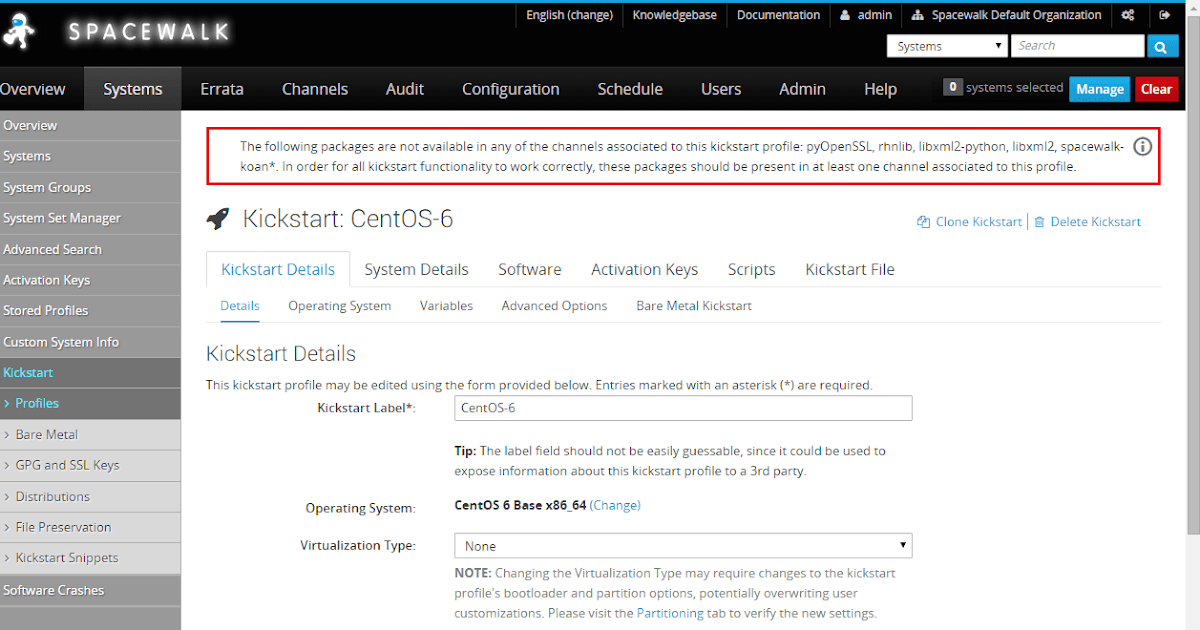Select the Variables sub-tab
This screenshot has height=630, width=1200.
tap(446, 305)
